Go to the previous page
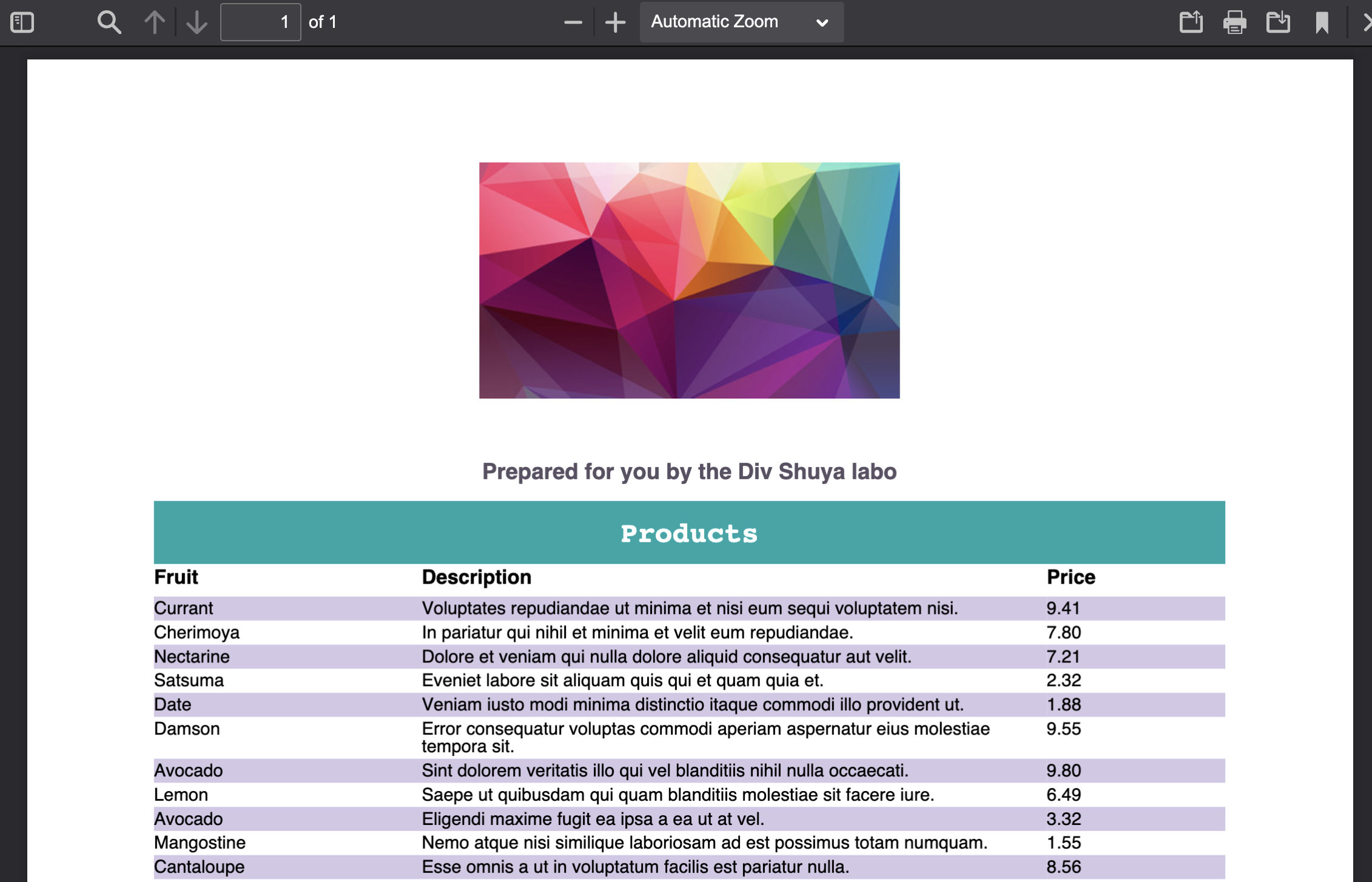This screenshot has width=1372, height=882. click(x=155, y=22)
